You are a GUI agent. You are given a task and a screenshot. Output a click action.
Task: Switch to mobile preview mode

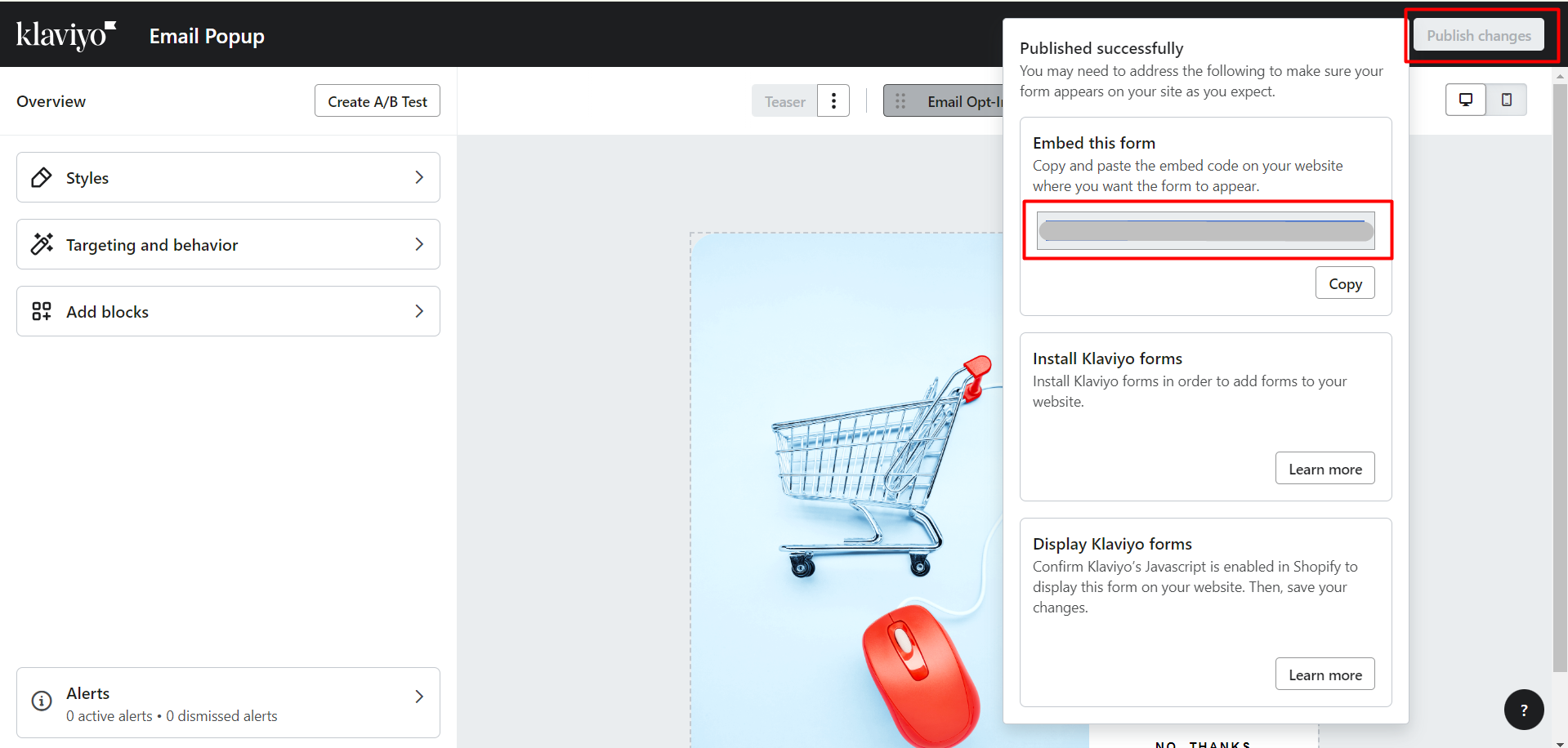point(1507,100)
